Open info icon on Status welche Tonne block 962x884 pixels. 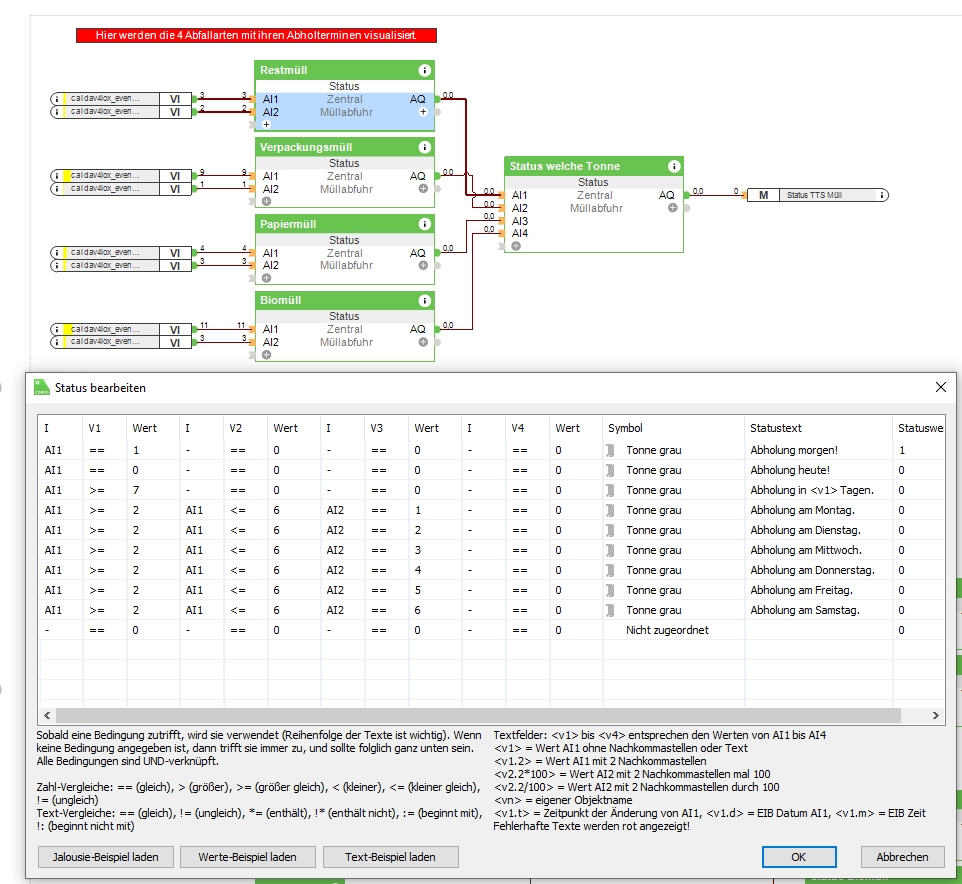[674, 166]
